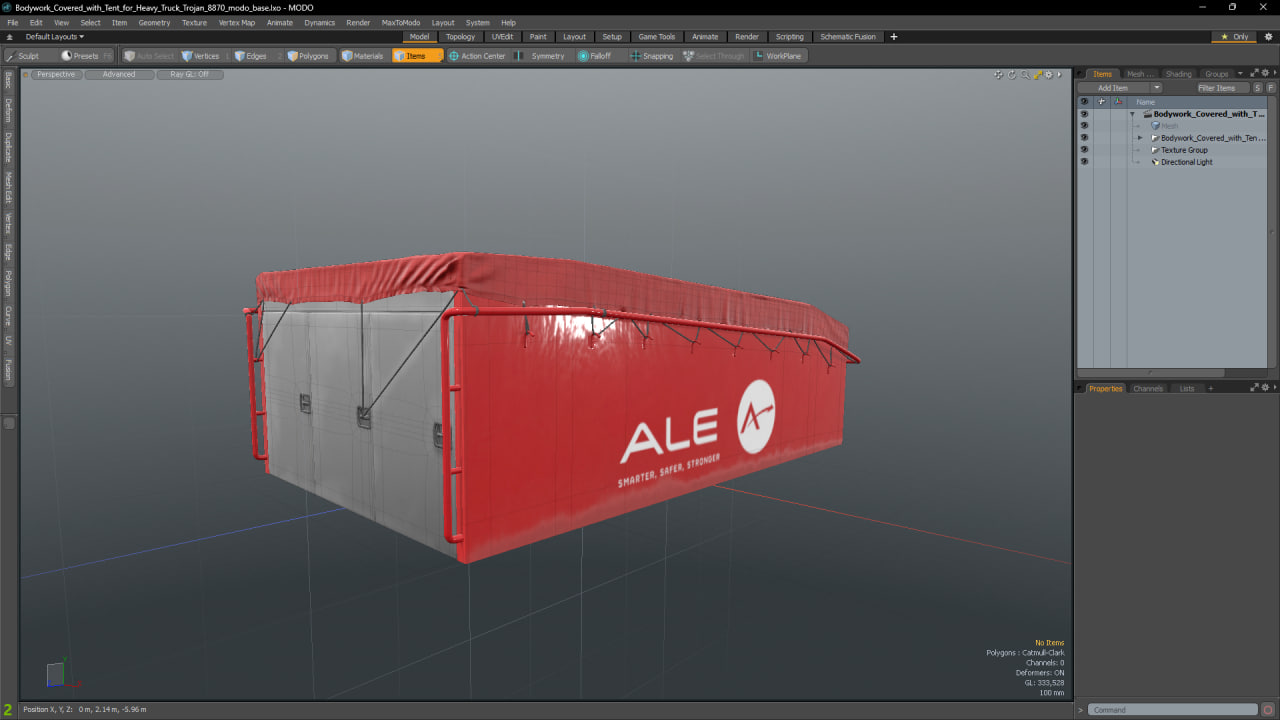Open the Perspective view type dropdown
Screen dimensions: 1280x720
click(x=56, y=74)
